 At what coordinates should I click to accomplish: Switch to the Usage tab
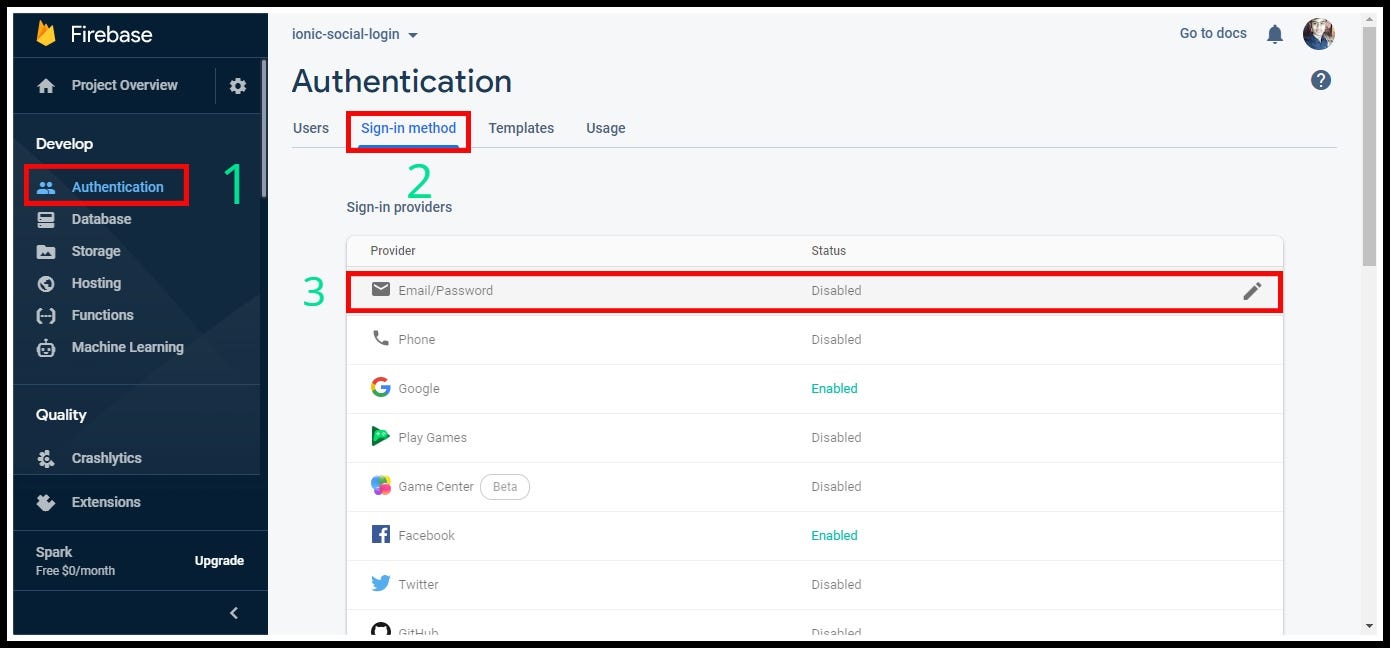tap(606, 128)
